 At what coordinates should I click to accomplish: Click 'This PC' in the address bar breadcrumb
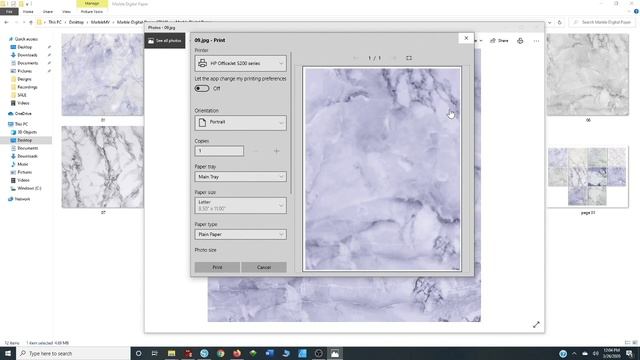[55, 22]
